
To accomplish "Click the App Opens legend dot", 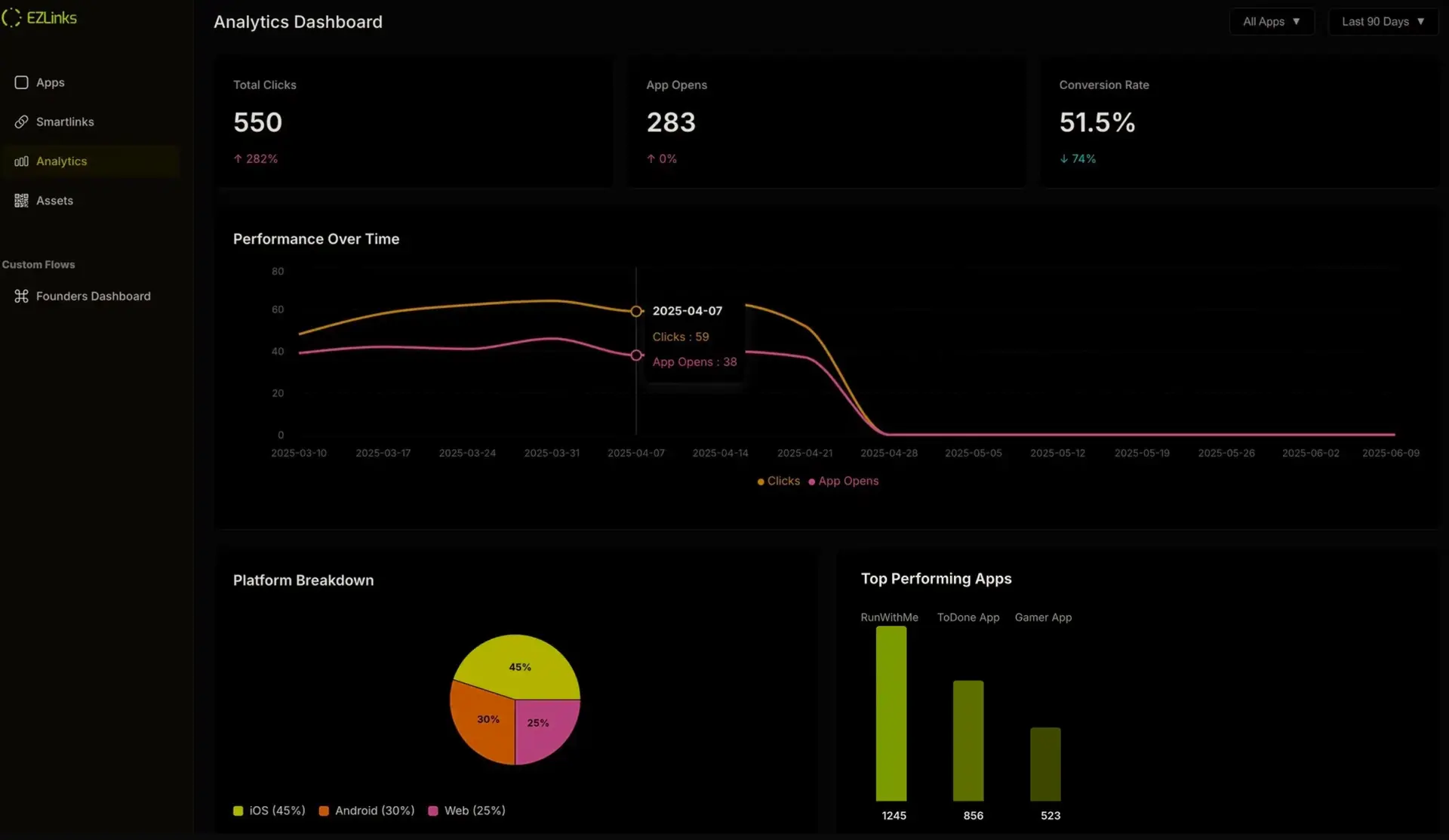I will (x=811, y=482).
